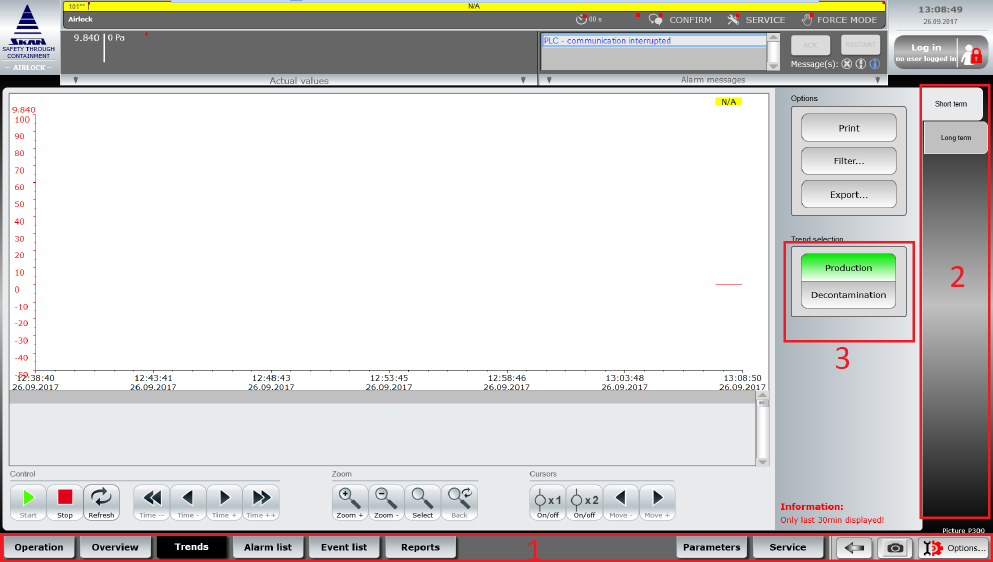Screen dimensions: 993x562
Task: Move cursor left with Move - arrow
Action: click(621, 502)
